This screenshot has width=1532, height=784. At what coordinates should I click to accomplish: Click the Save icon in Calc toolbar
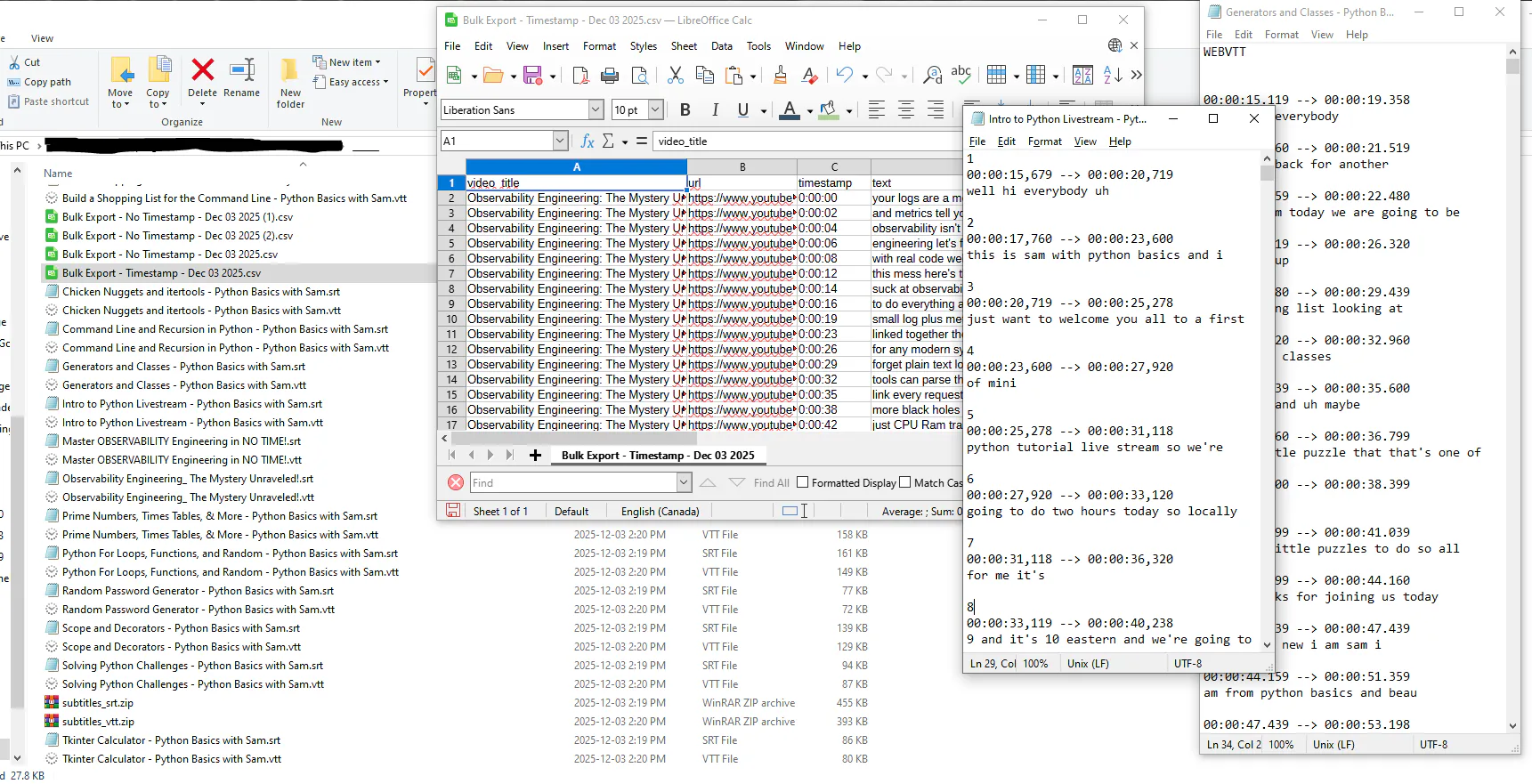point(532,76)
